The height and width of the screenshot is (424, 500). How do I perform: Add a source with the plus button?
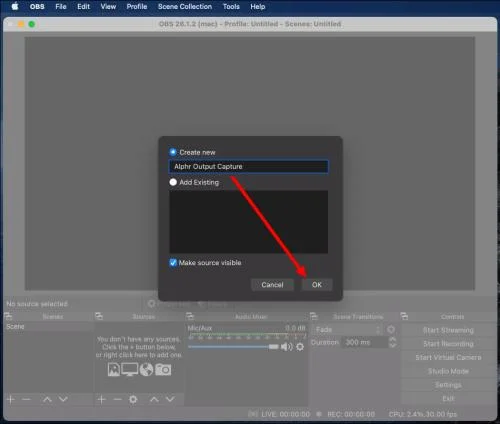pos(102,399)
